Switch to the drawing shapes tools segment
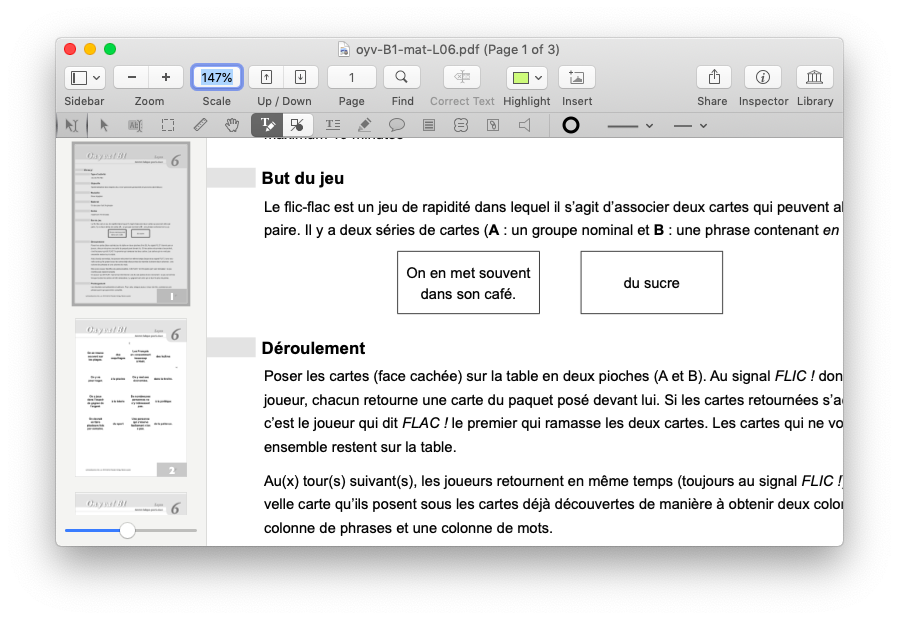 coord(297,125)
